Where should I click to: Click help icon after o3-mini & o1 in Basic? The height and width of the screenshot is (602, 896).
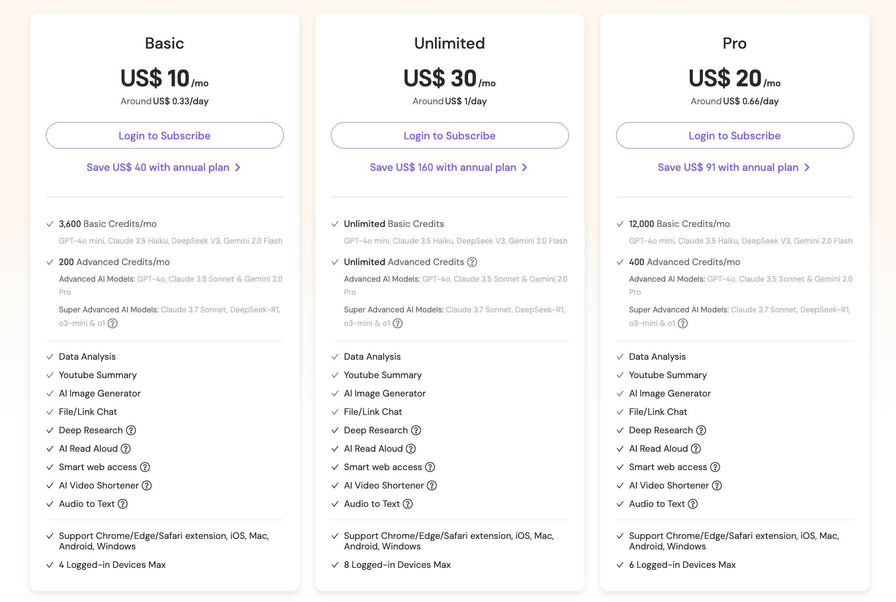113,323
